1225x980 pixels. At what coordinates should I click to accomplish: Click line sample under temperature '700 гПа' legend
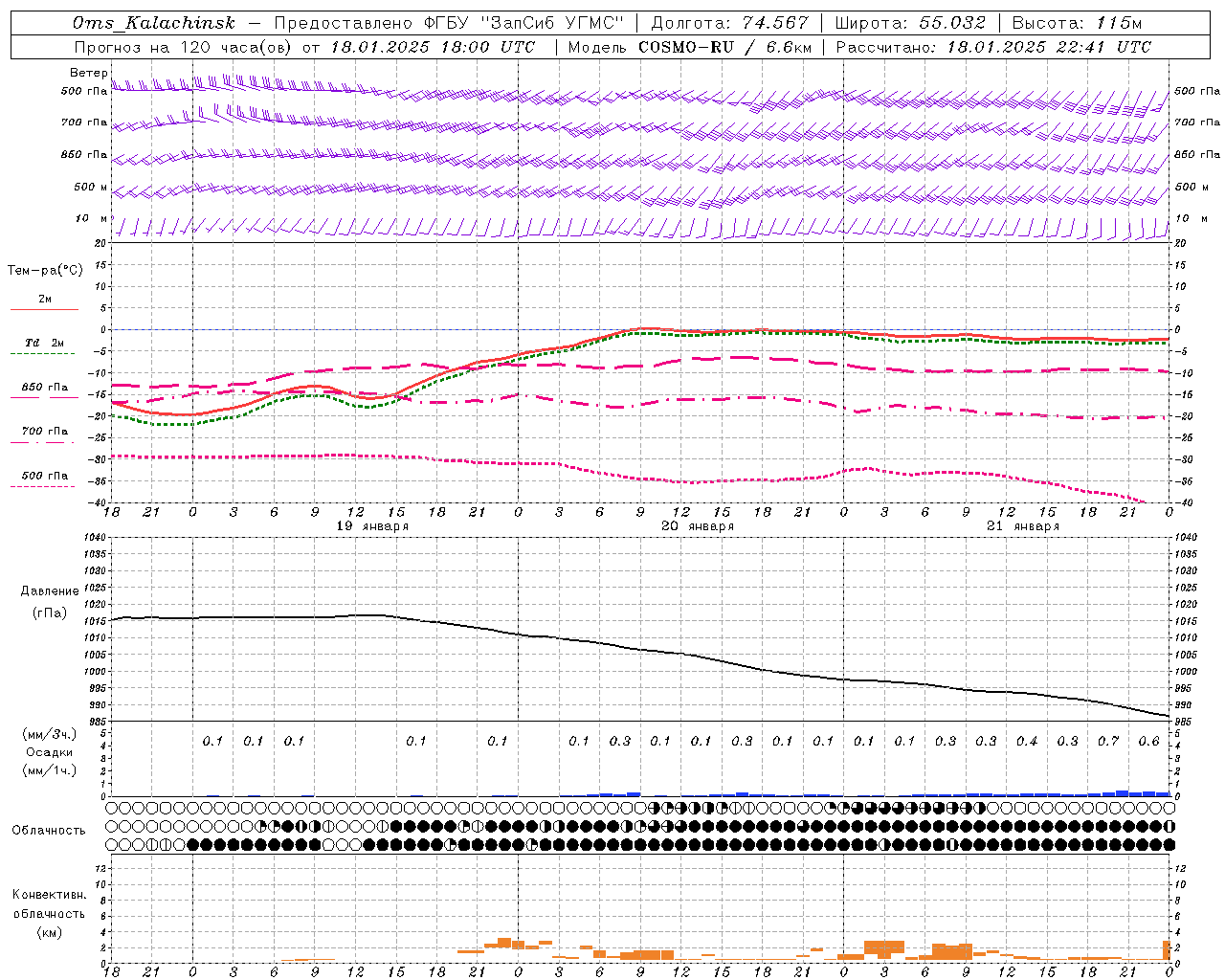tap(44, 442)
